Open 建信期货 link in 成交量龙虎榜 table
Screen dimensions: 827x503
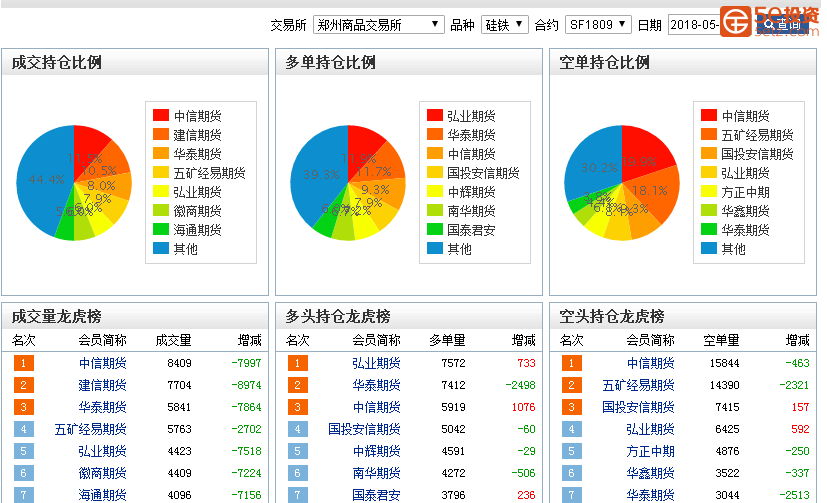point(102,385)
